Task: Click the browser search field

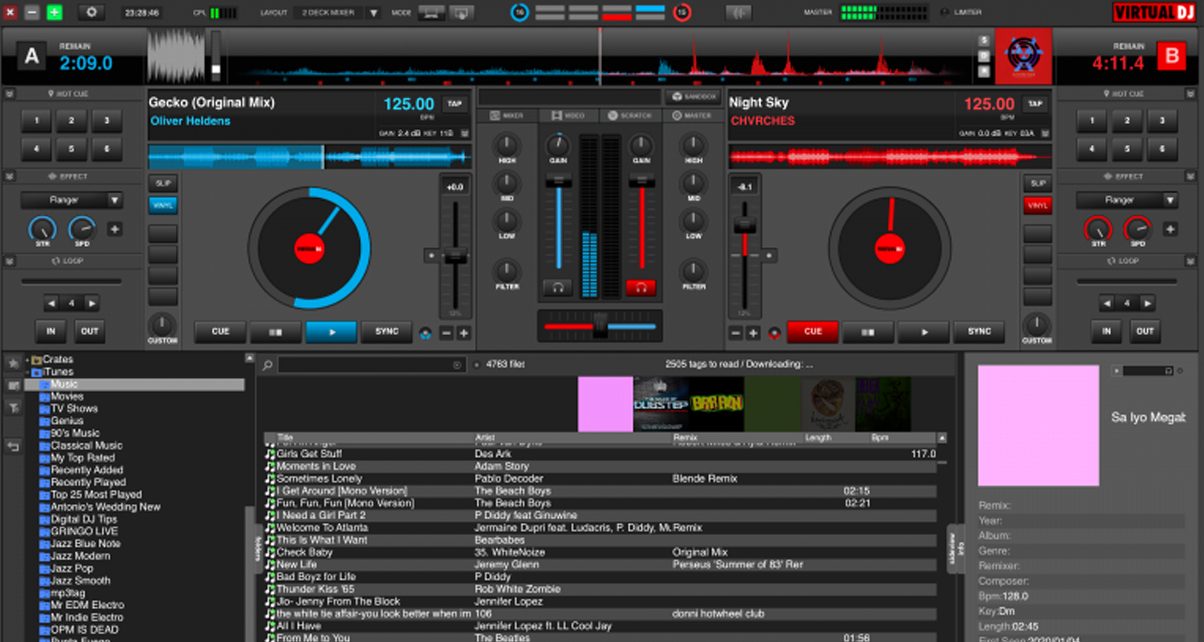Action: [372, 365]
